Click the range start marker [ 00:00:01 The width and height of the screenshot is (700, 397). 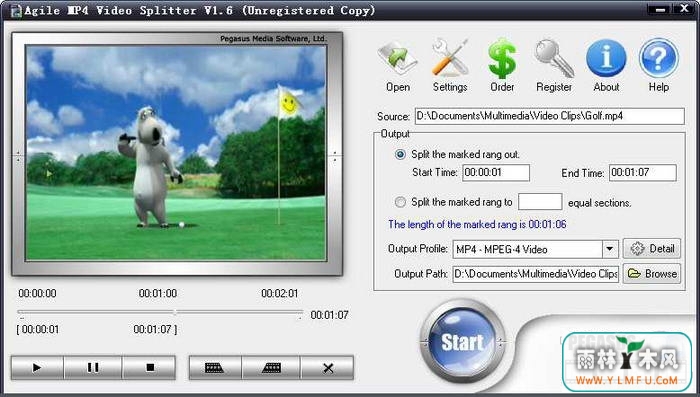(38, 330)
